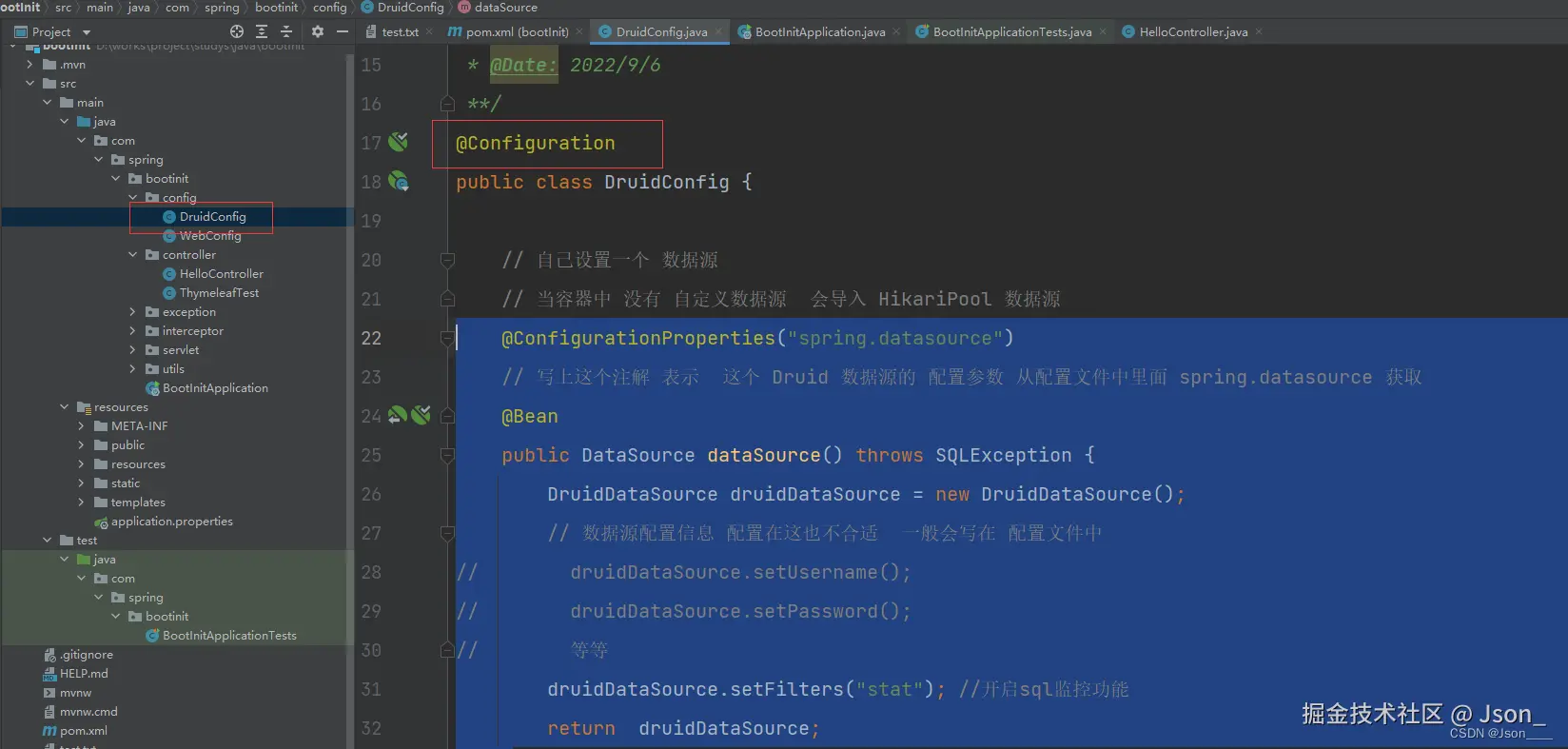Click spring in breadcrumb path
This screenshot has width=1568, height=749.
coord(222,8)
